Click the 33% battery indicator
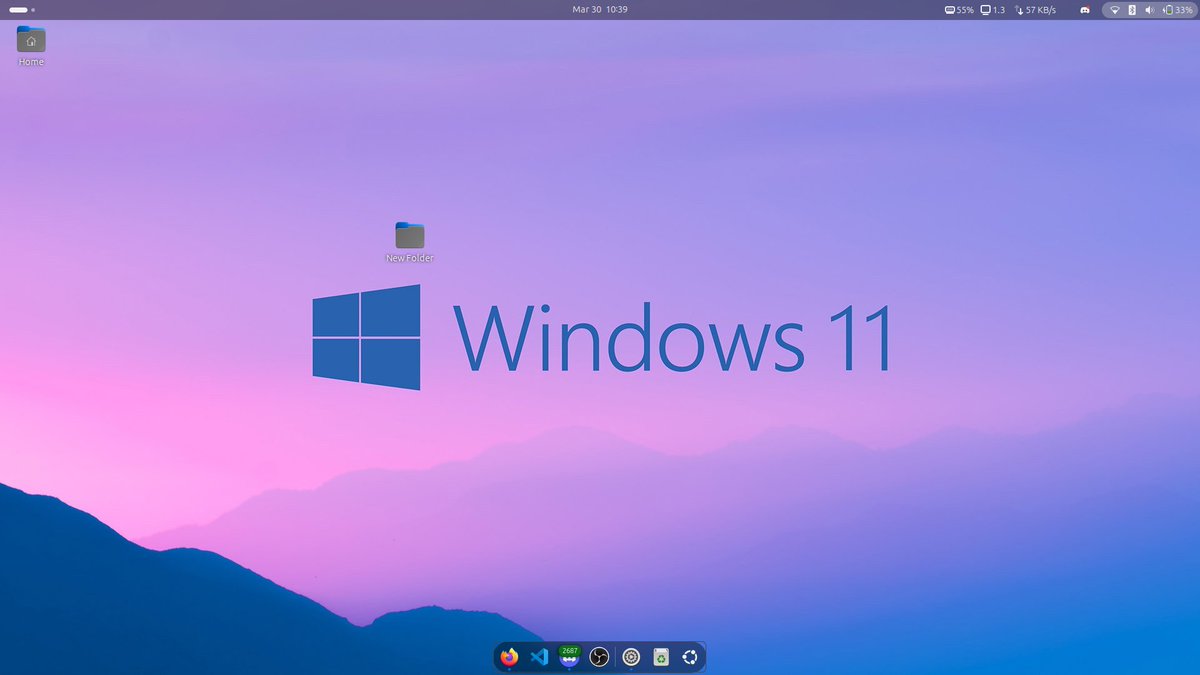 [1177, 10]
